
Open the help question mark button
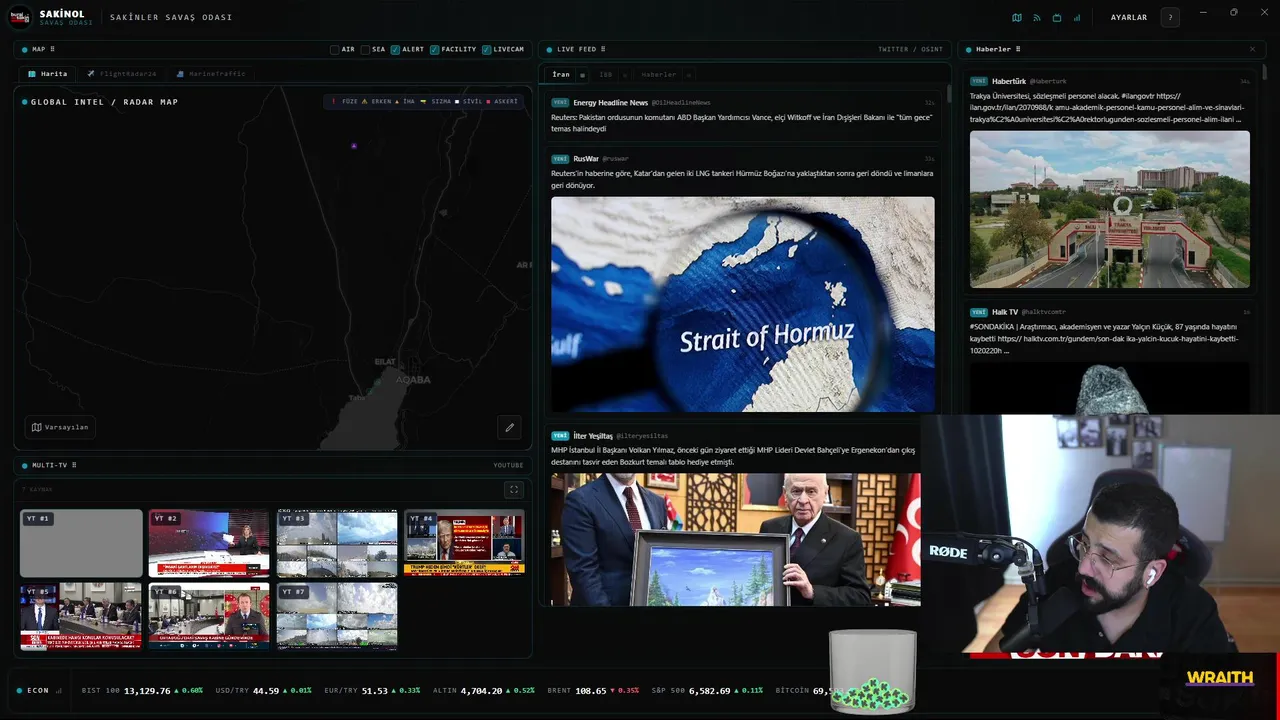coord(1170,17)
